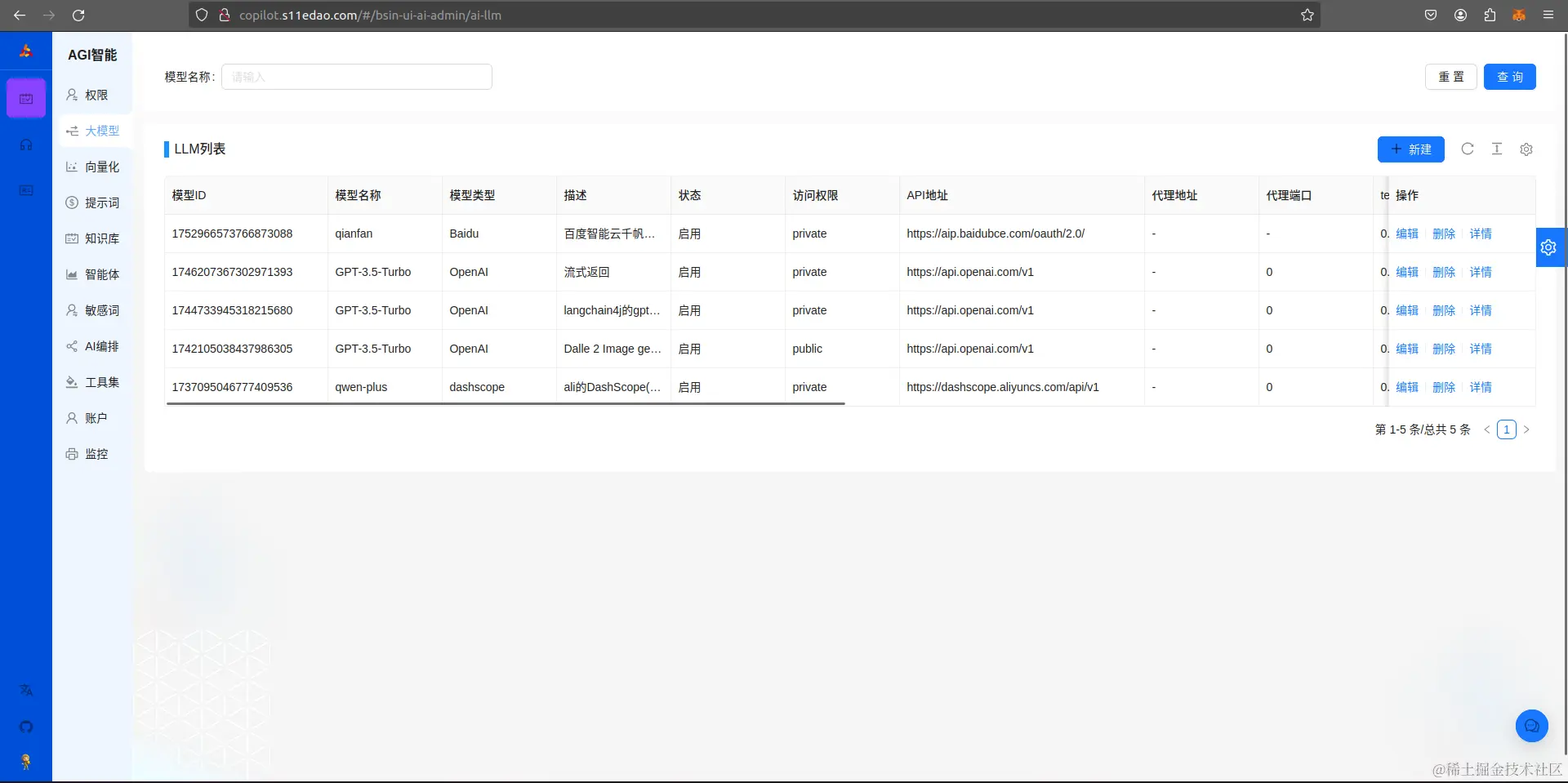Viewport: 1568px width, 783px height.
Task: Open table column settings gear
Action: click(x=1526, y=149)
